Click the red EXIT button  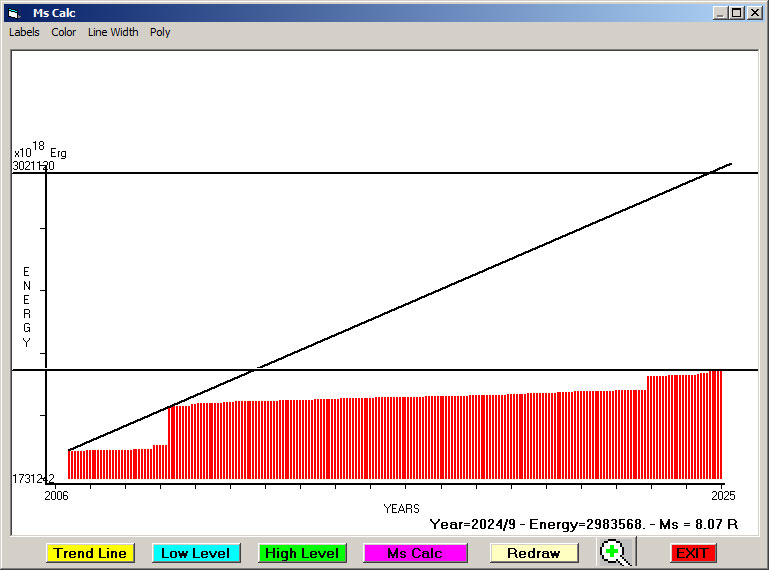click(692, 553)
